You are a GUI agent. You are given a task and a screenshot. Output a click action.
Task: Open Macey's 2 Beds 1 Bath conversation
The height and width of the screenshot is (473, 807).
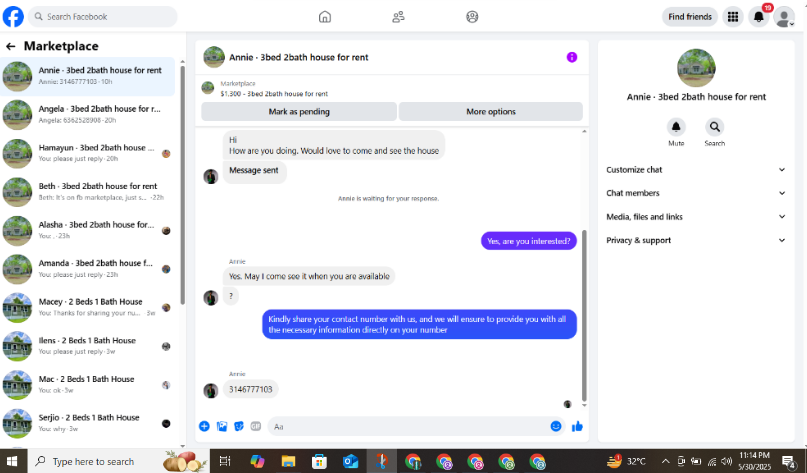[88, 307]
